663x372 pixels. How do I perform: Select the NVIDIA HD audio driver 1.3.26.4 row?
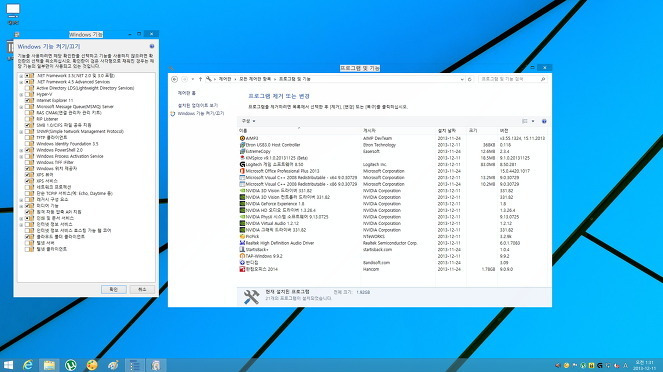(393, 210)
